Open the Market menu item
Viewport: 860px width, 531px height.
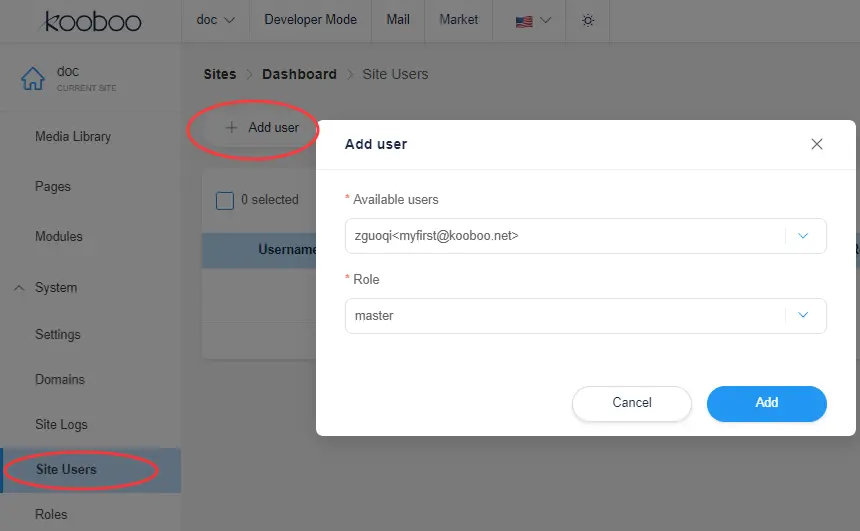pyautogui.click(x=458, y=20)
